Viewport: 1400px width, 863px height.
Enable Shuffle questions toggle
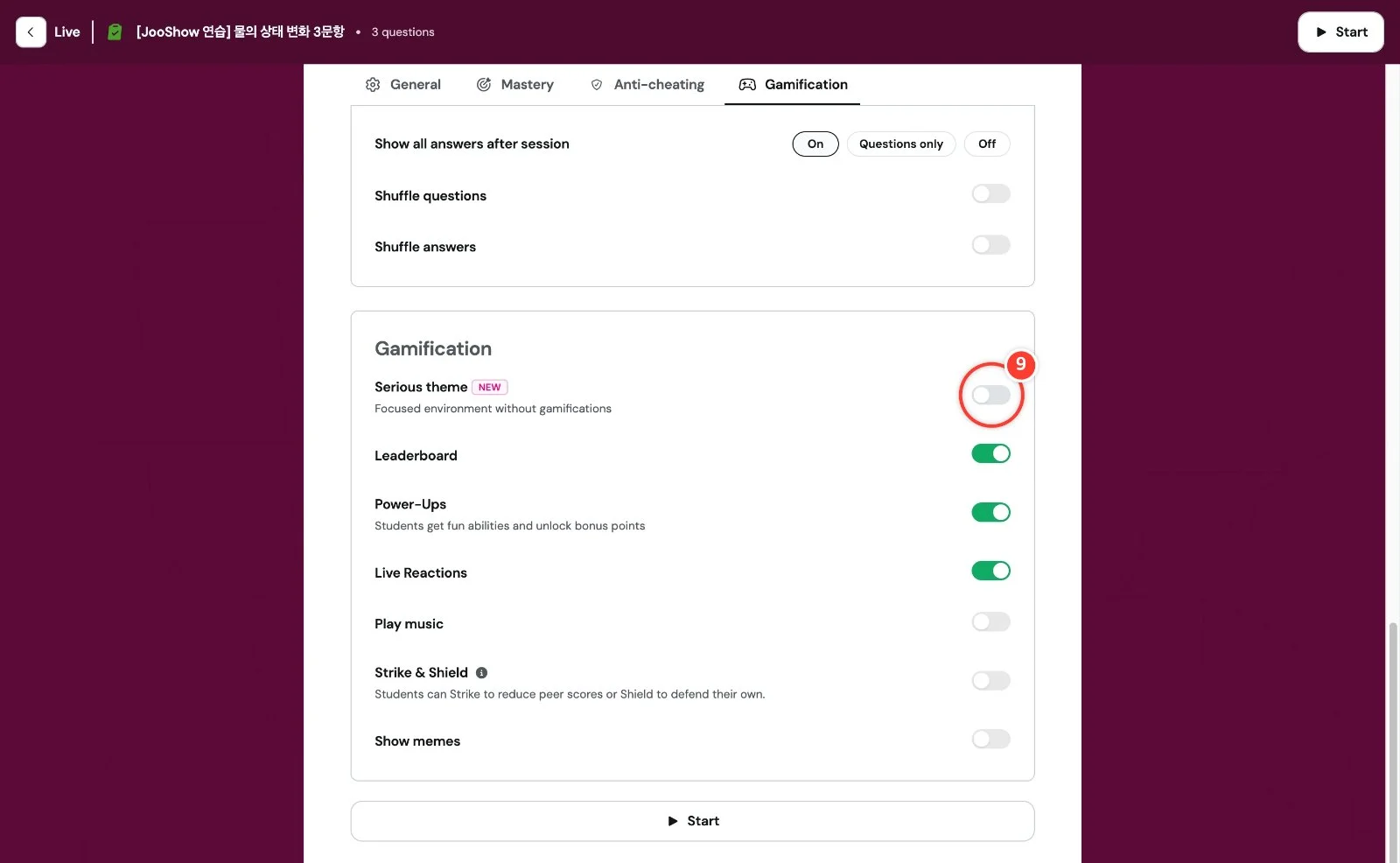coord(990,194)
